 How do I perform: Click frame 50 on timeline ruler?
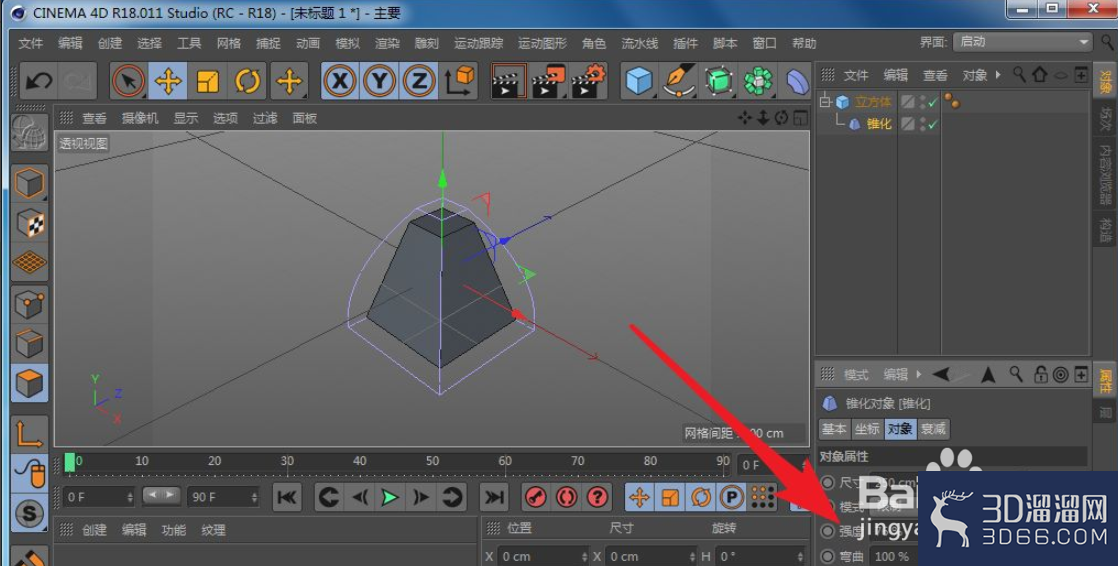(x=433, y=461)
